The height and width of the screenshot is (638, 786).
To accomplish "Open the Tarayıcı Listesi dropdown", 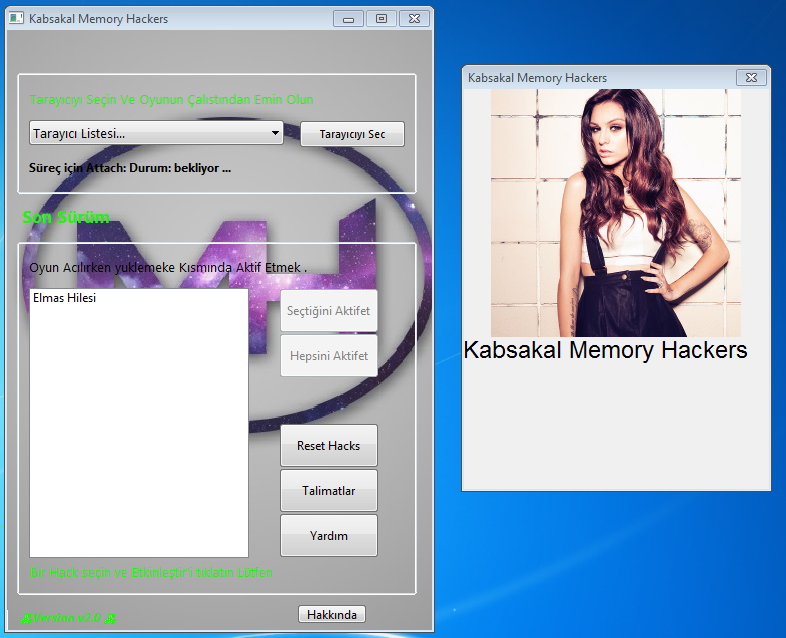I will click(156, 133).
